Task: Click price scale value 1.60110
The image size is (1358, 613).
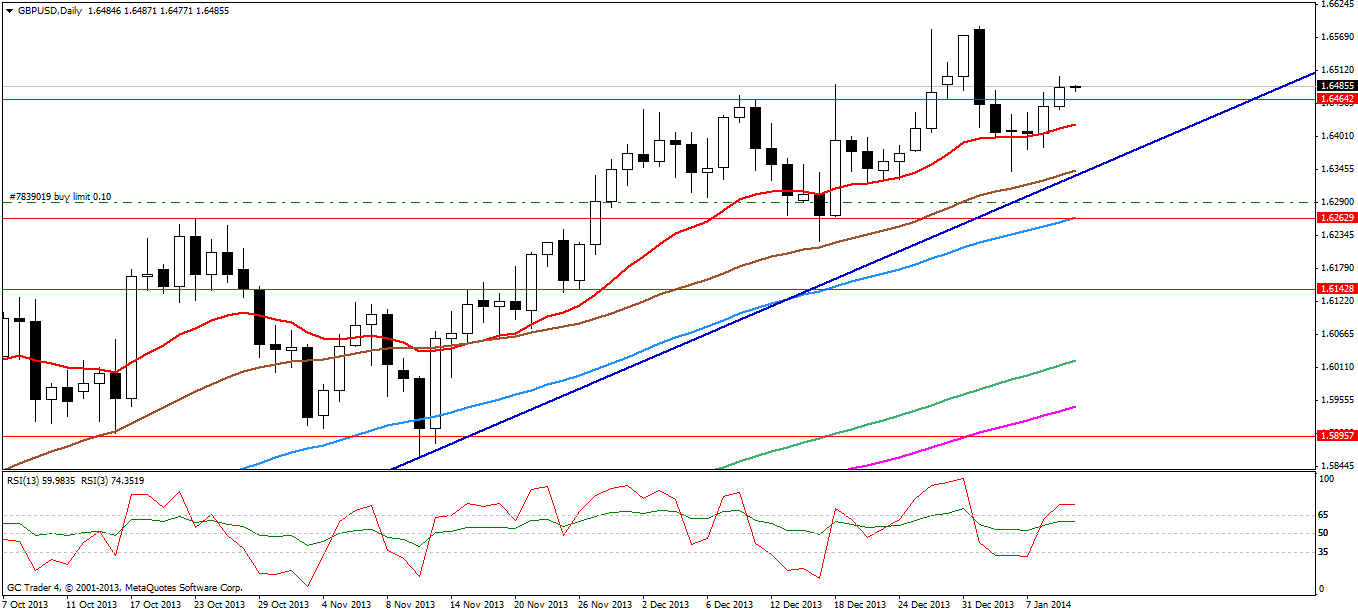Action: [1338, 367]
